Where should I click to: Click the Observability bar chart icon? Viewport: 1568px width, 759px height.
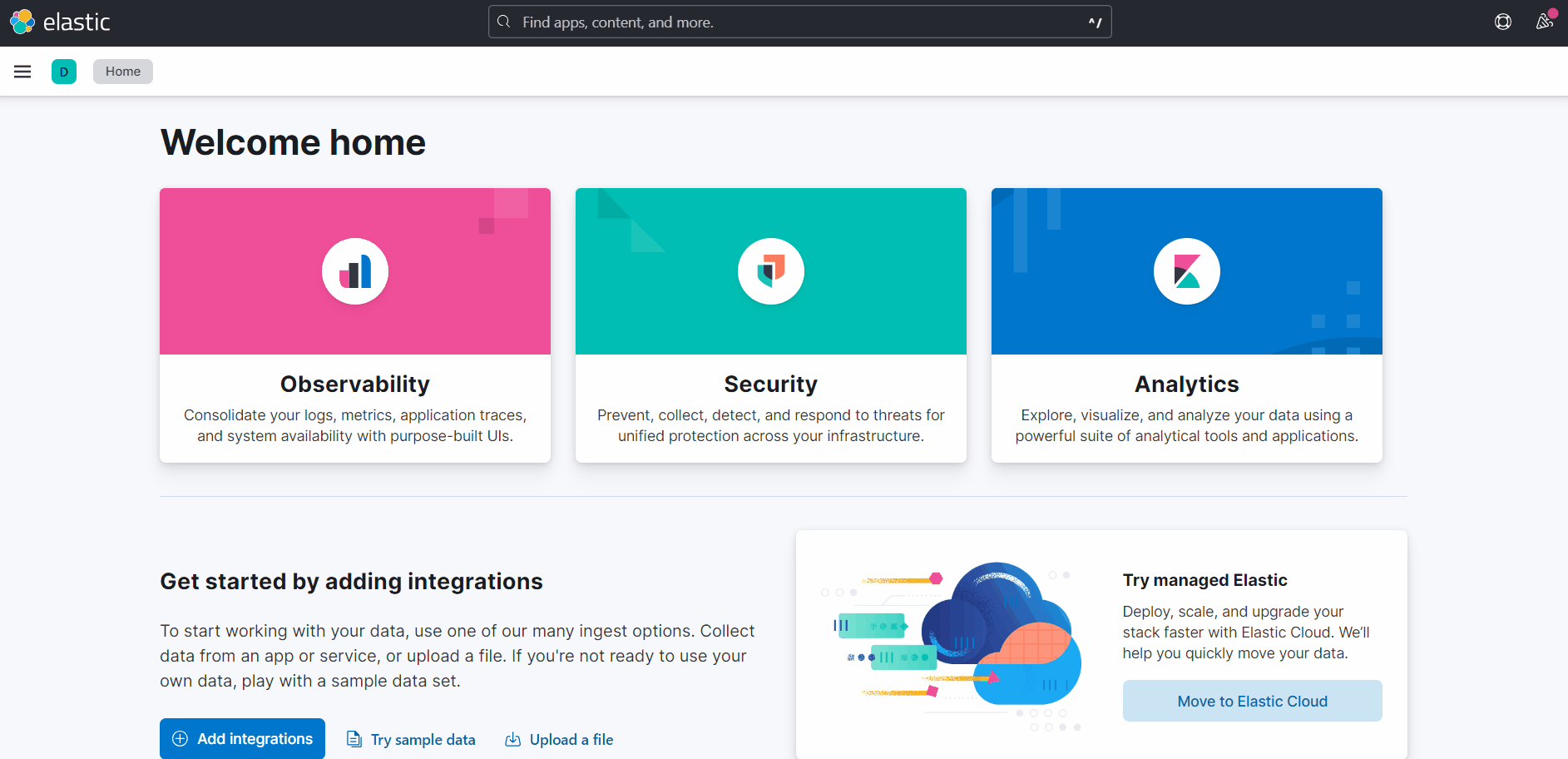point(355,271)
